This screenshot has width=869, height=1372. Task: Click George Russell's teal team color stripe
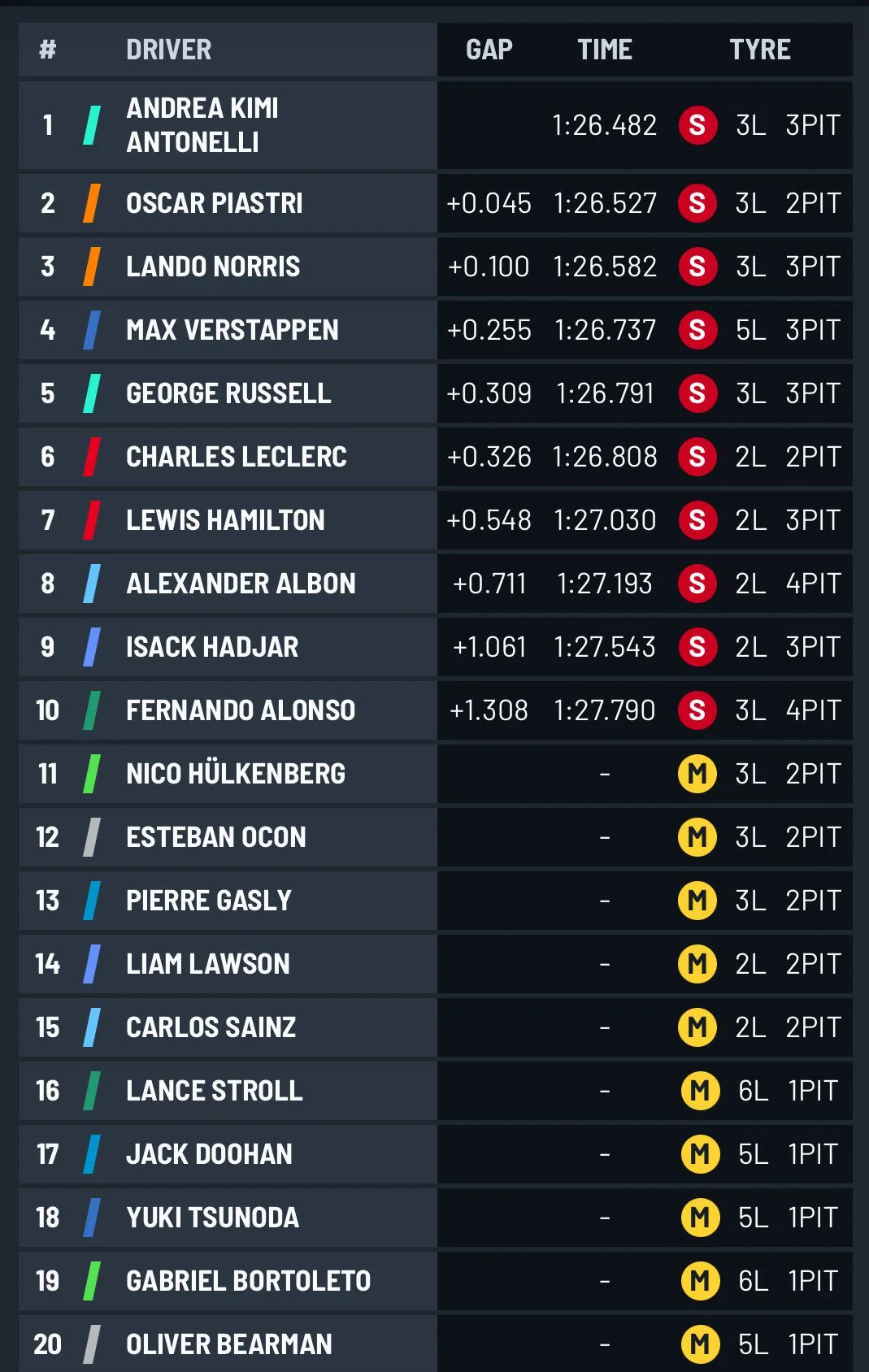coord(92,393)
